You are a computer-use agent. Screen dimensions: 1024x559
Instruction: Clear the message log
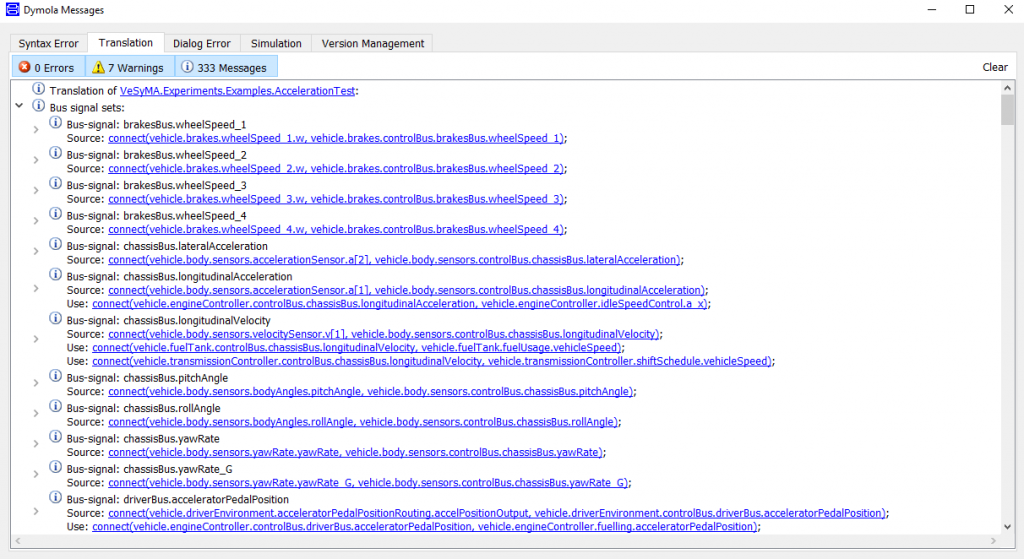point(995,67)
